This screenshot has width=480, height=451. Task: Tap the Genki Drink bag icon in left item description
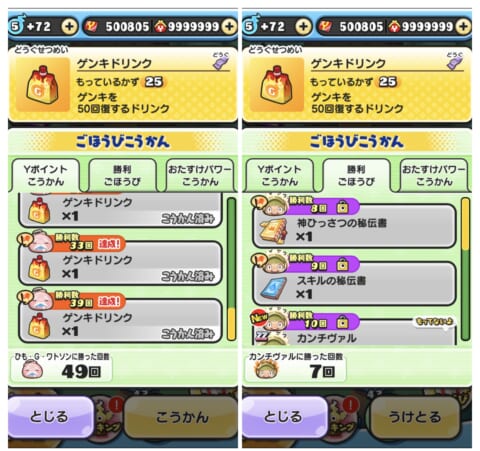tap(42, 85)
